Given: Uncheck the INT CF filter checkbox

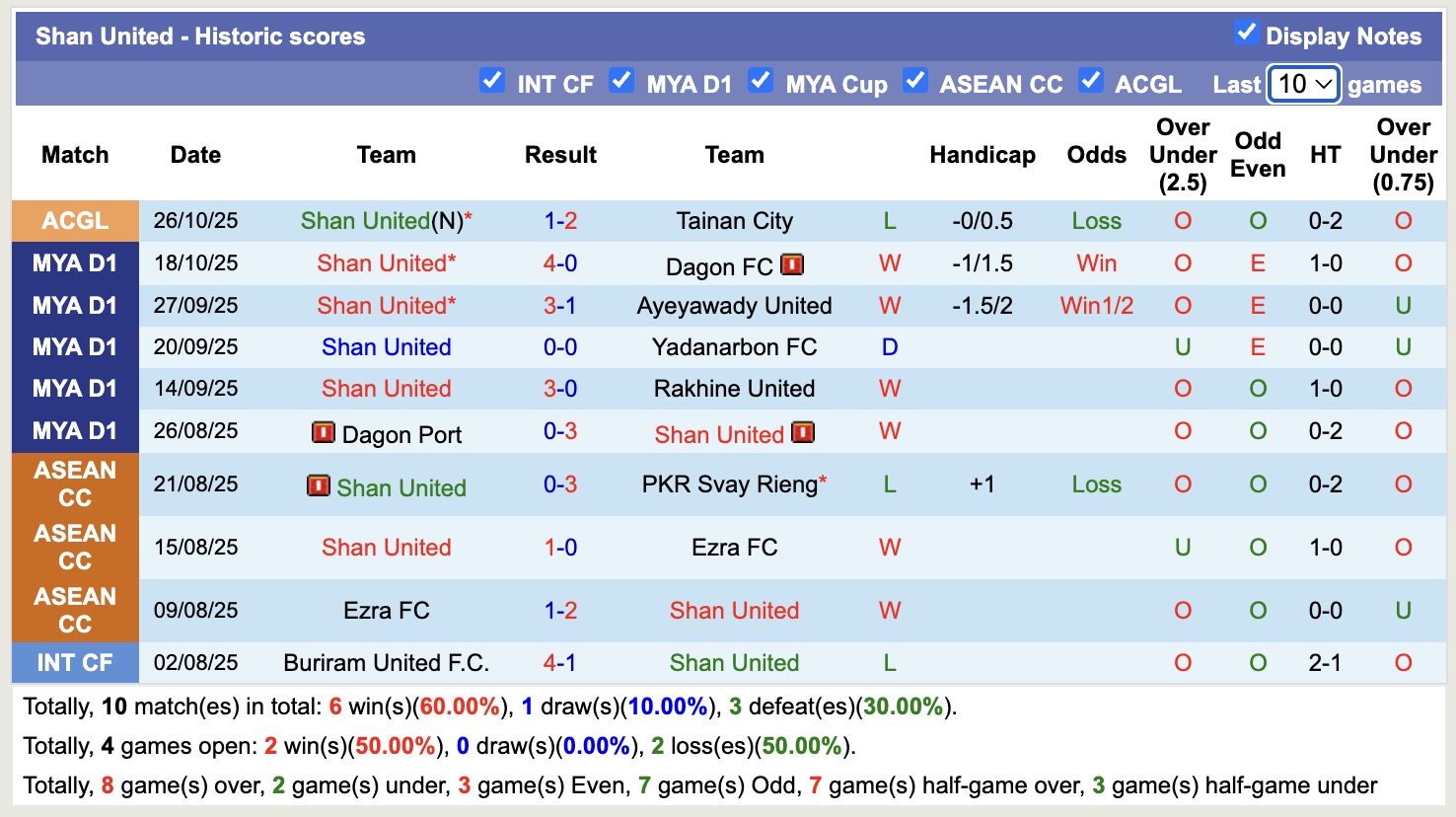Looking at the screenshot, I should [491, 80].
